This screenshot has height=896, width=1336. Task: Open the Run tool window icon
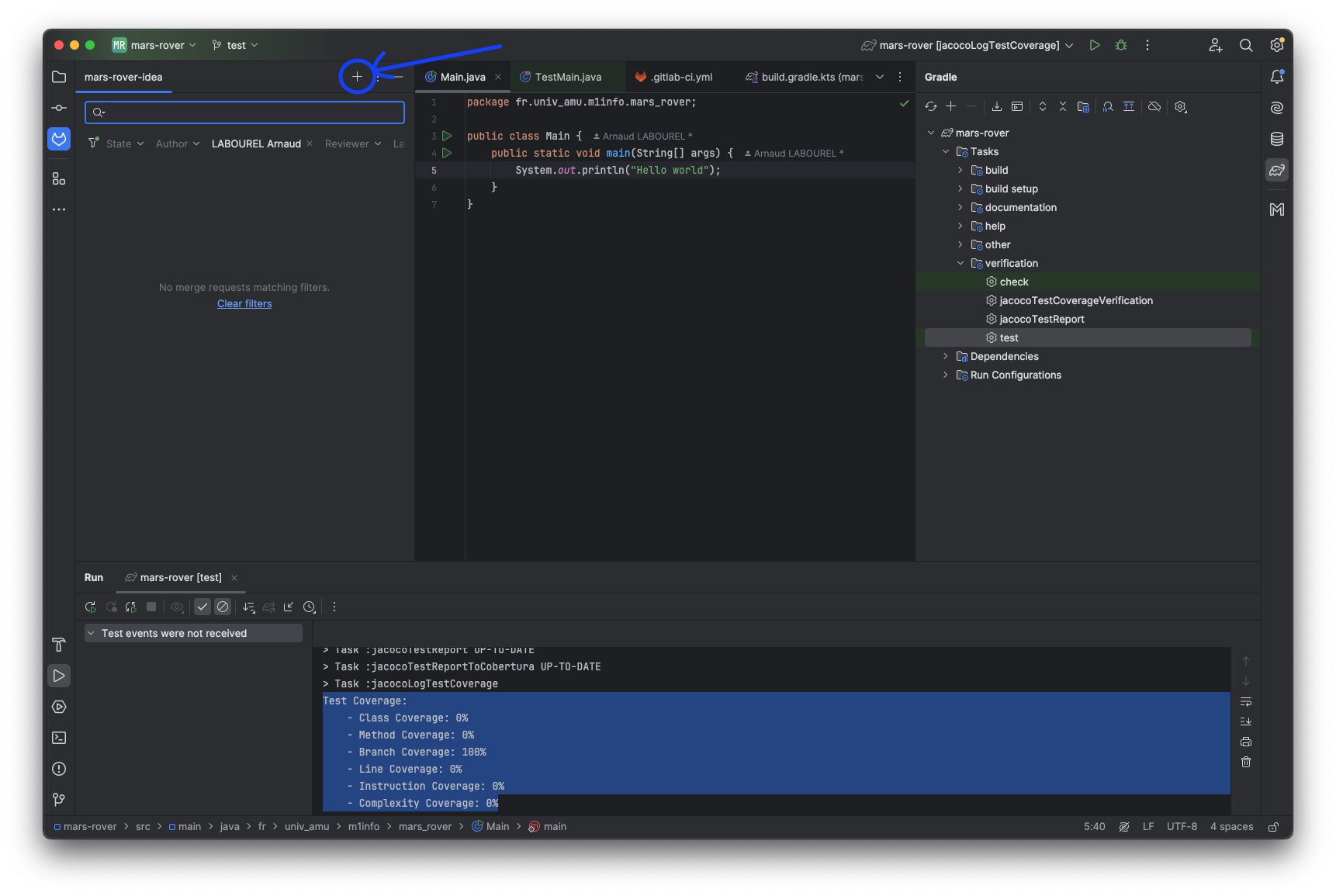point(59,676)
